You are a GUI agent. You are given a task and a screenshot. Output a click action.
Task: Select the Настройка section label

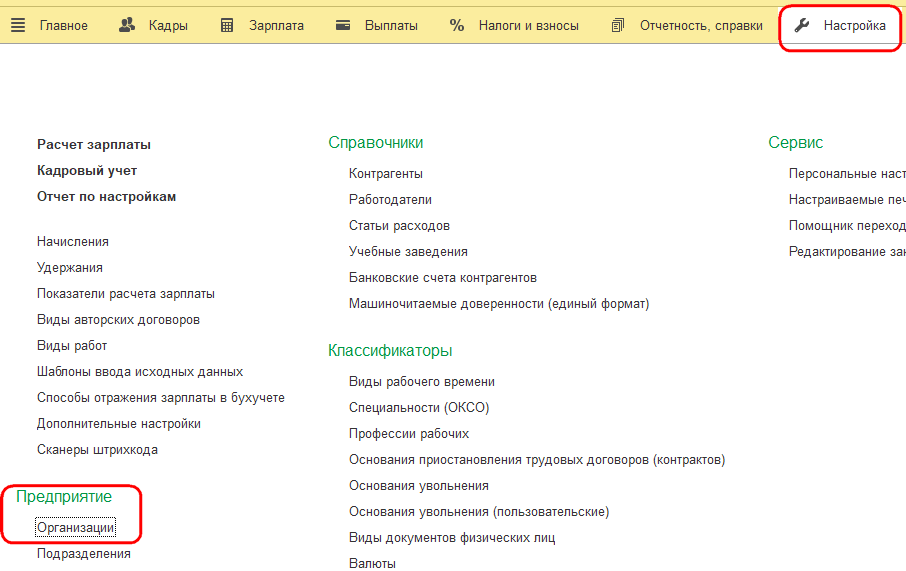(x=855, y=25)
